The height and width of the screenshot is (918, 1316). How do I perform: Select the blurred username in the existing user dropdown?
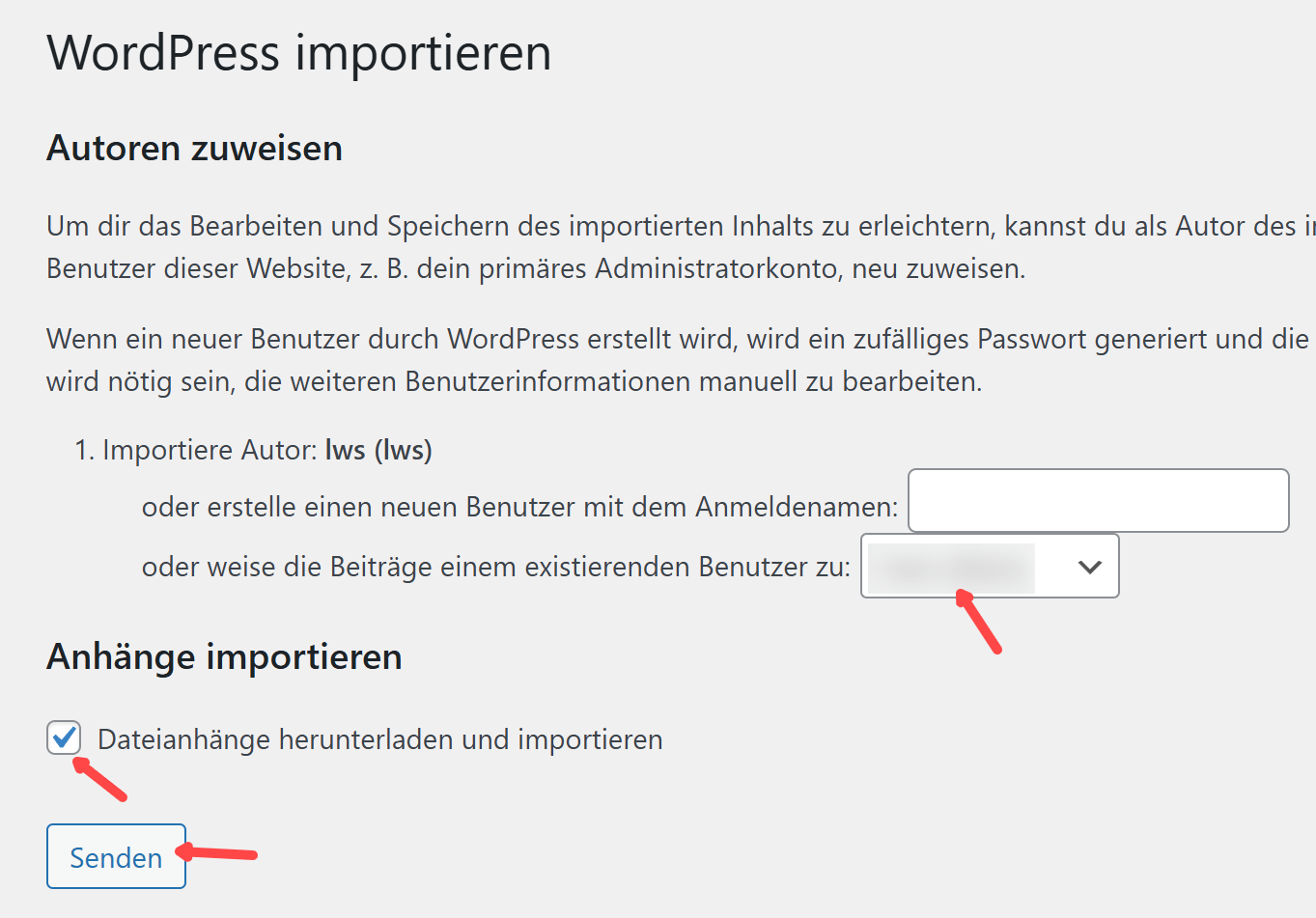951,567
